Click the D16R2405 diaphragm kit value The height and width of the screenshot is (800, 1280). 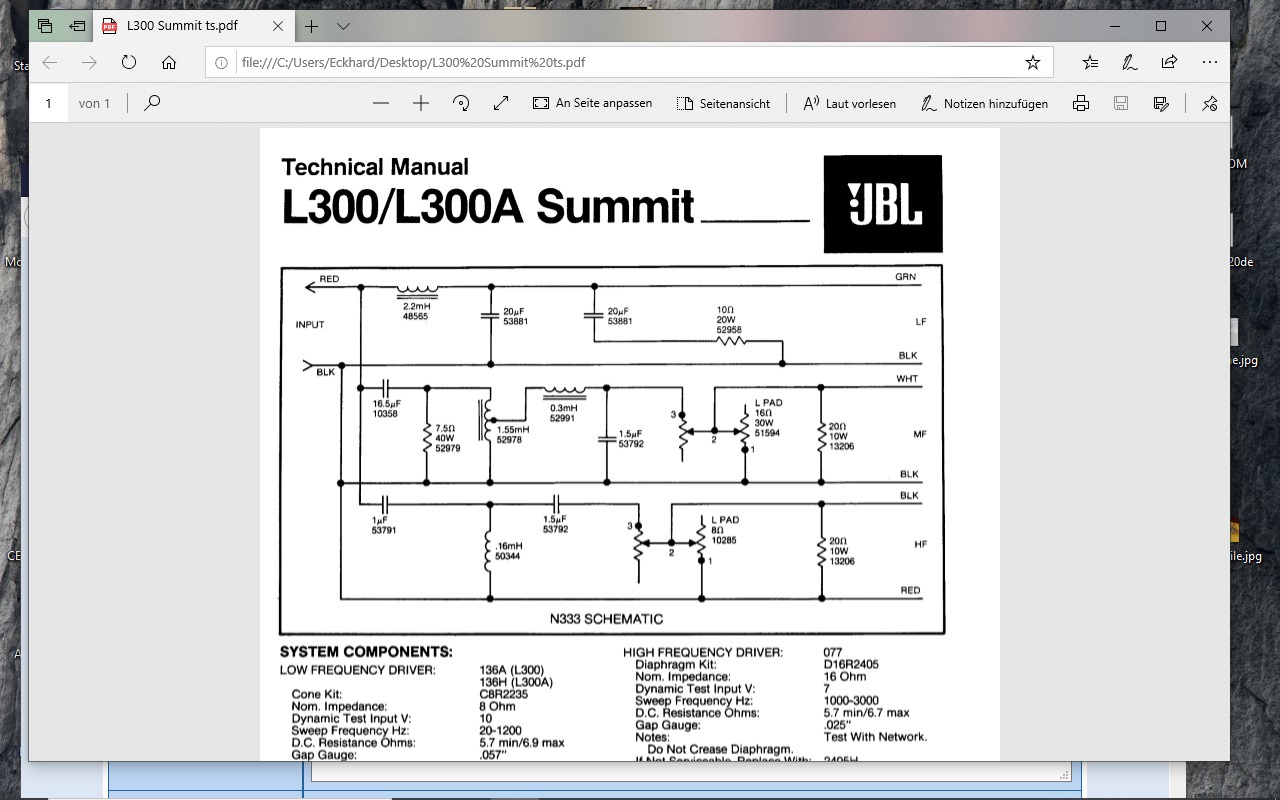(851, 664)
